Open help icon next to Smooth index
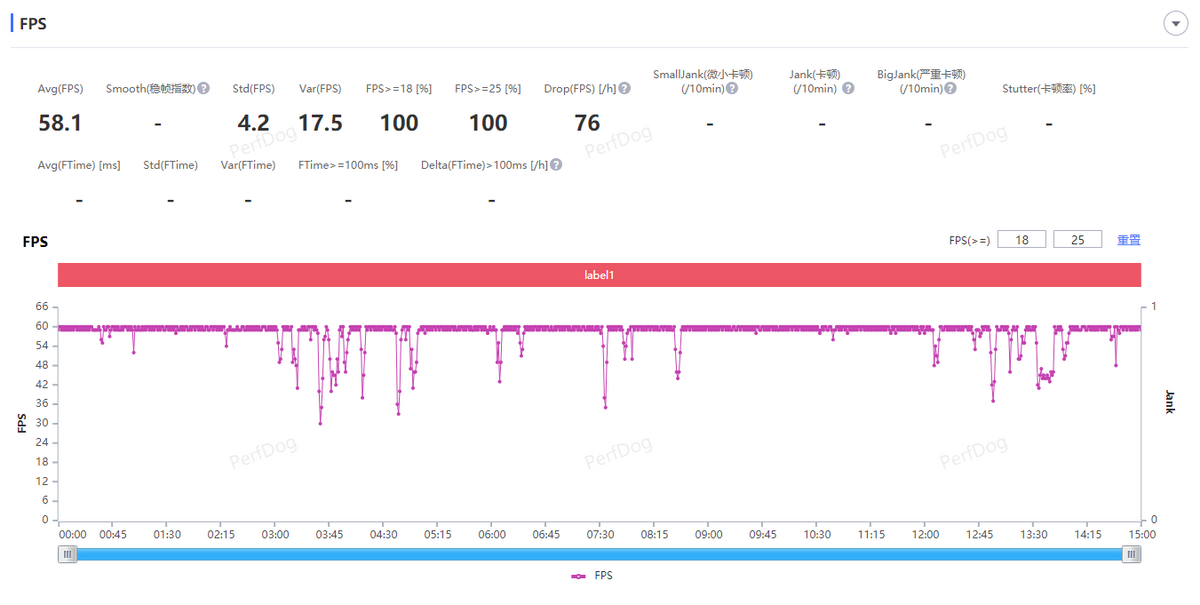 (204, 88)
